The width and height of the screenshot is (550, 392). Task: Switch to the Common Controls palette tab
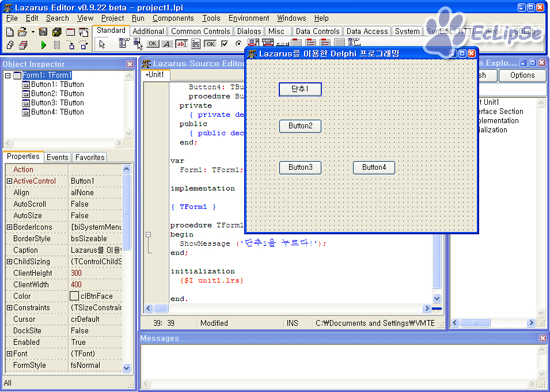(x=200, y=31)
